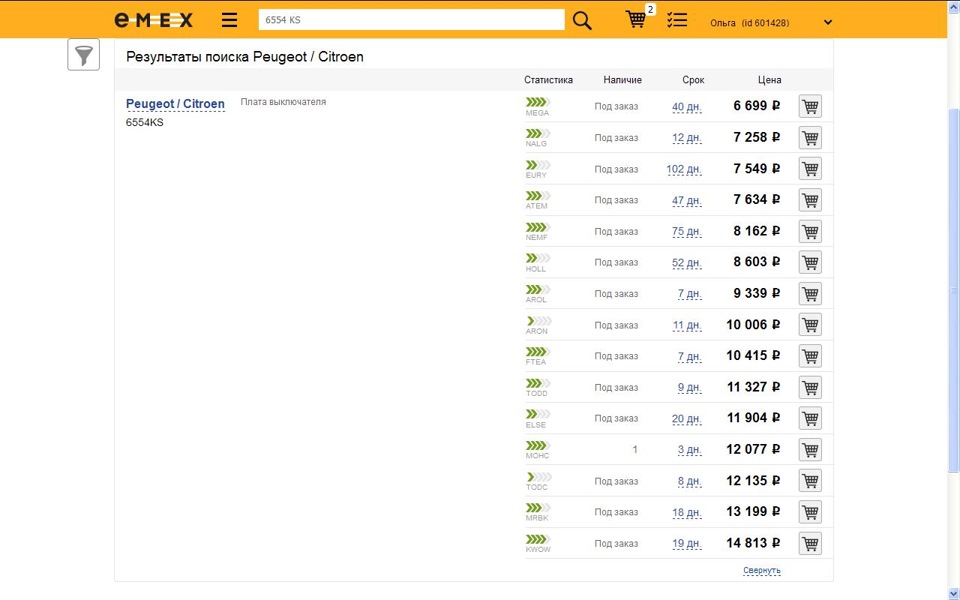The height and width of the screenshot is (600, 960).
Task: Click the 102 дн. delivery term link
Action: coord(683,169)
